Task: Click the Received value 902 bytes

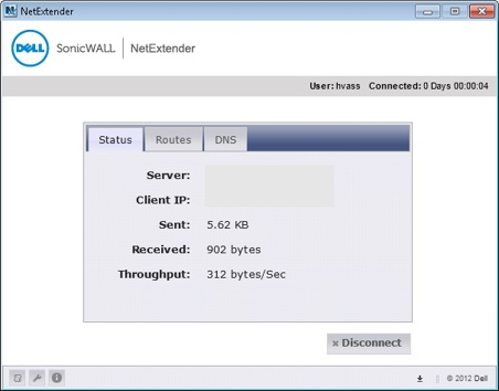Action: coord(234,250)
